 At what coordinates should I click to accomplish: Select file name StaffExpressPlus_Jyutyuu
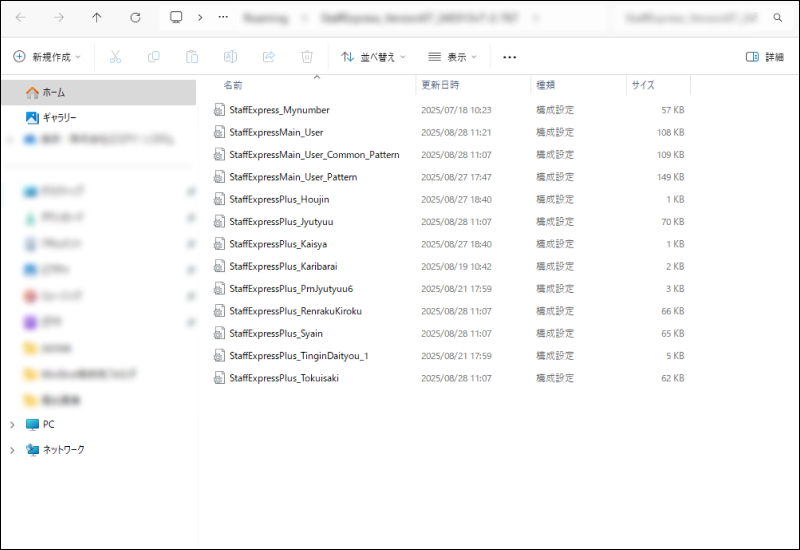[281, 221]
